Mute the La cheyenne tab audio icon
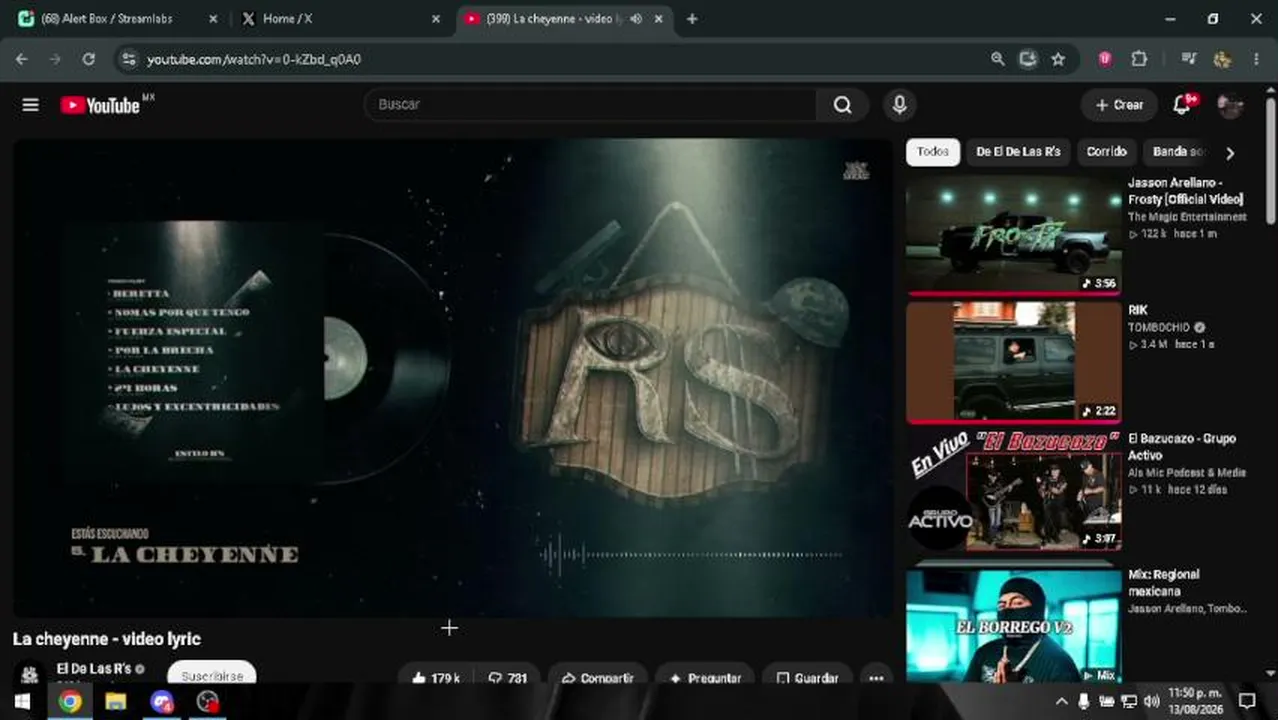The image size is (1278, 720). pyautogui.click(x=636, y=19)
